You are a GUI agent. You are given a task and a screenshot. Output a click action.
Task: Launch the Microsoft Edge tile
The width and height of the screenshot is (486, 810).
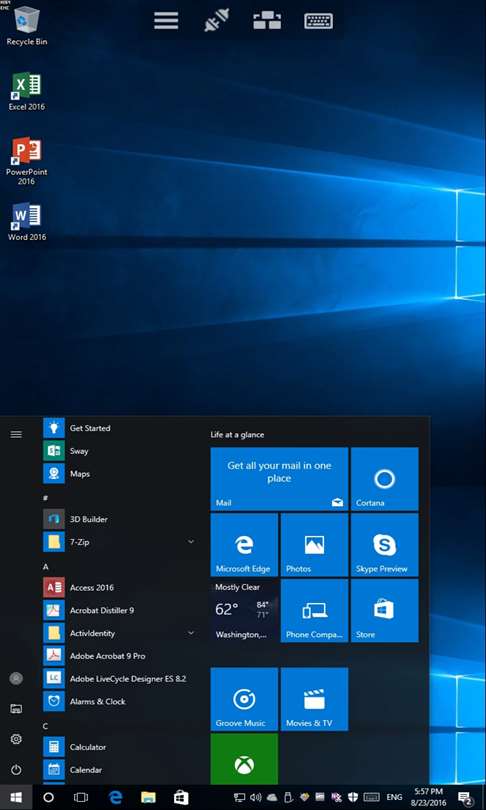pos(244,545)
